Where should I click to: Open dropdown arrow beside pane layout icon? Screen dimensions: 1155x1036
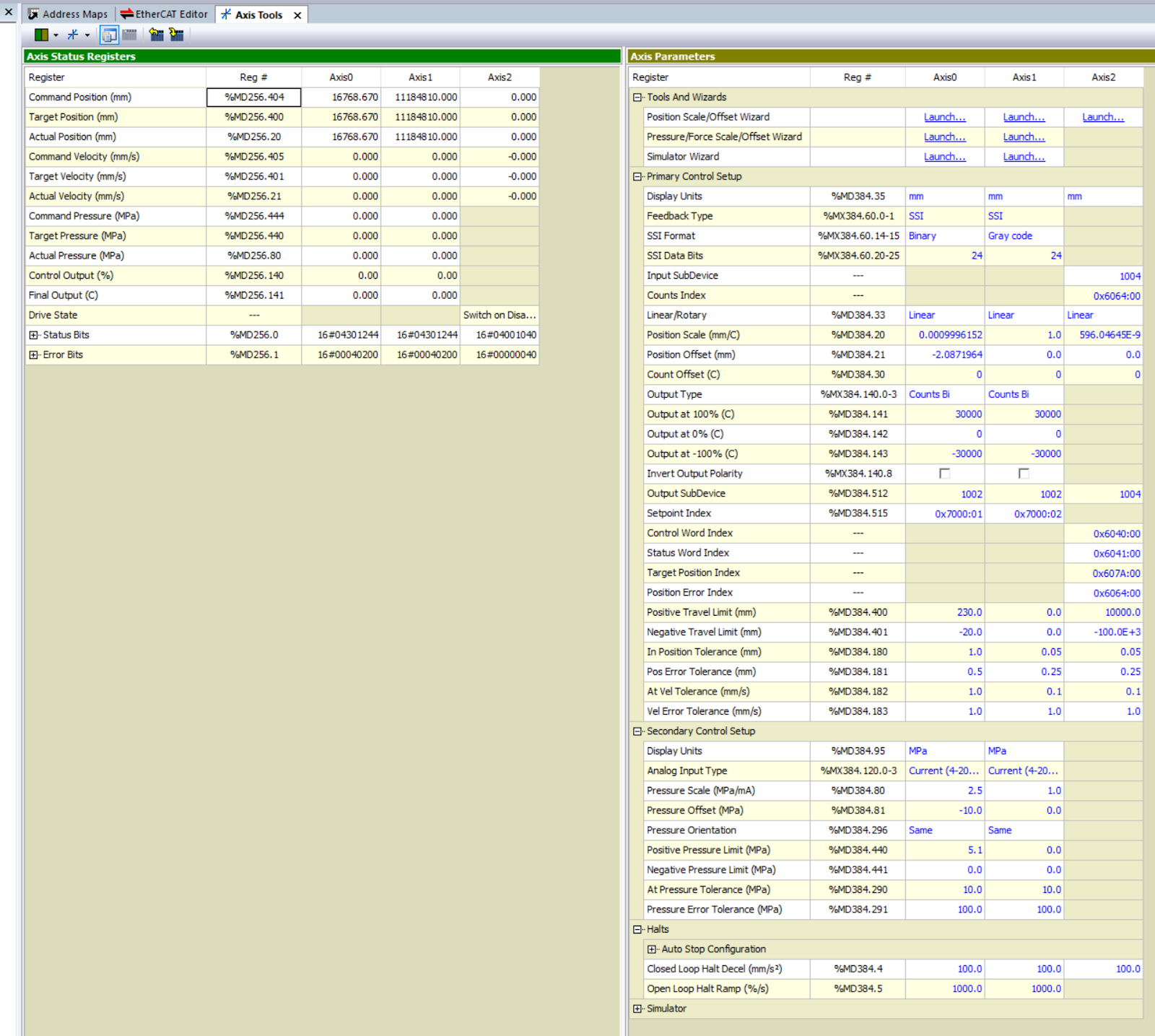[x=56, y=35]
